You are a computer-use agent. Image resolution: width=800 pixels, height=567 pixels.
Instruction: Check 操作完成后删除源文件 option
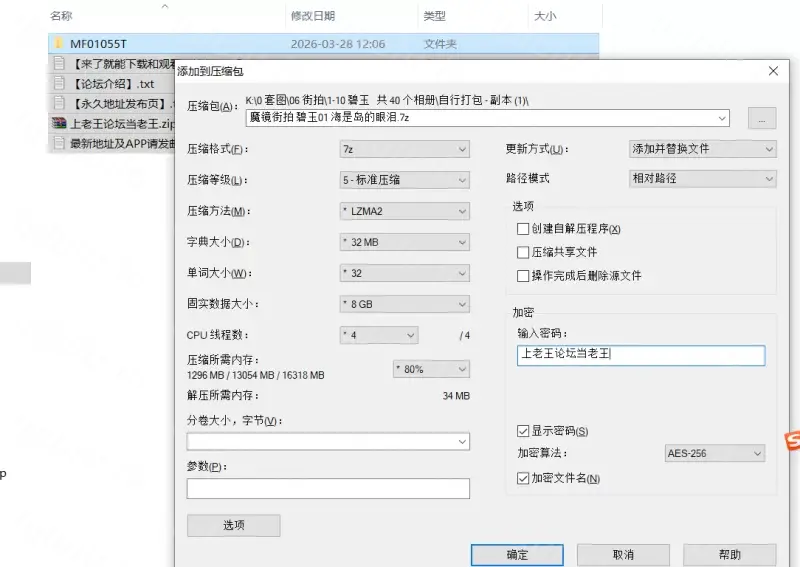point(522,276)
